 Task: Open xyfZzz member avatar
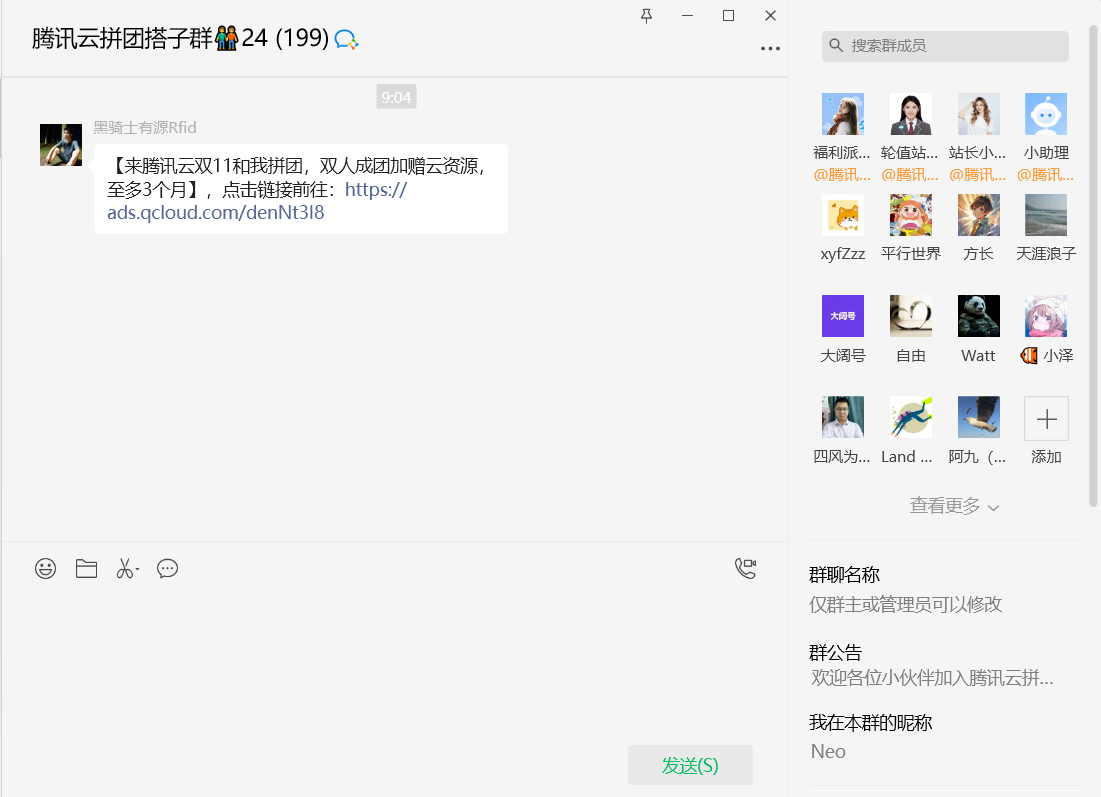coord(843,215)
